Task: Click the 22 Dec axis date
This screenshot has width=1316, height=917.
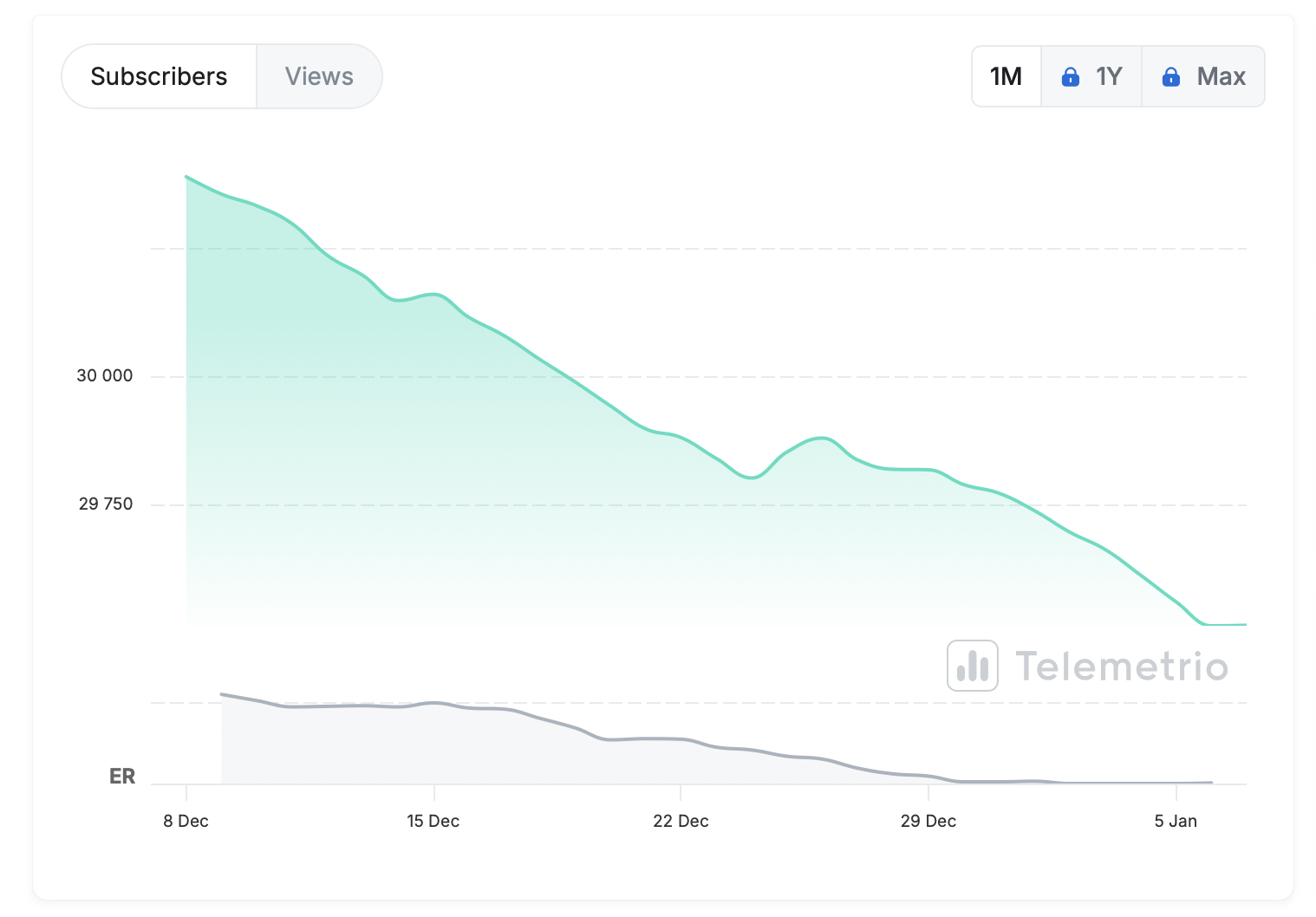Action: [x=681, y=821]
